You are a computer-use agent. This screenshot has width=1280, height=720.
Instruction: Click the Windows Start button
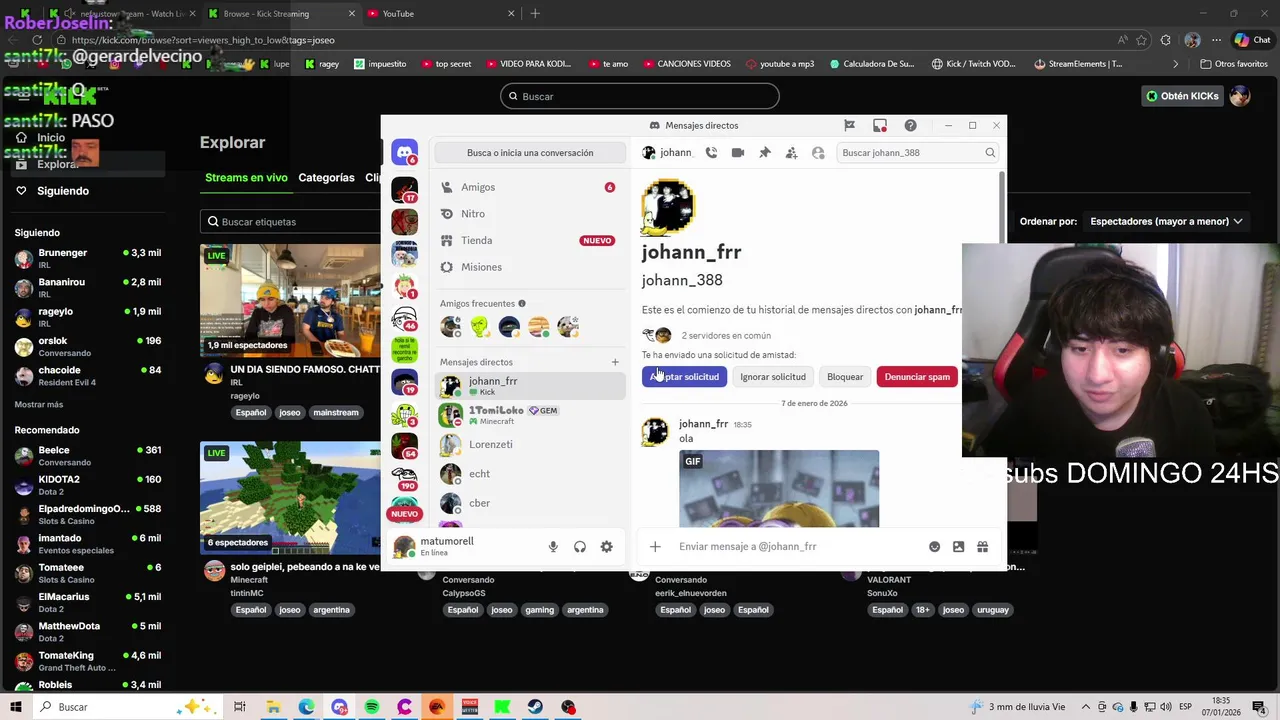(16, 707)
